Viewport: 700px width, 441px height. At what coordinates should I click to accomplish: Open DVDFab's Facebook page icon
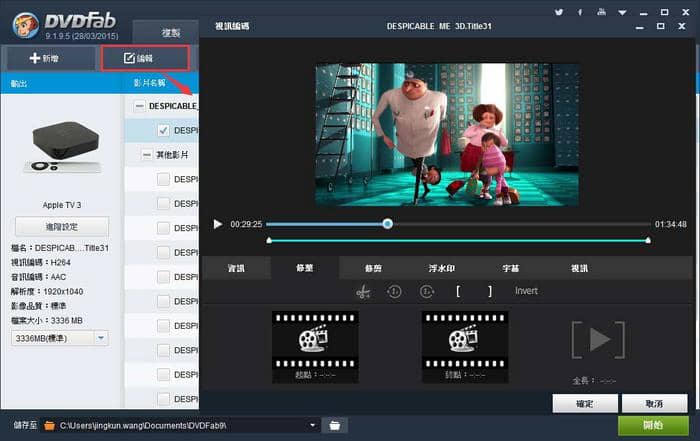pyautogui.click(x=580, y=12)
